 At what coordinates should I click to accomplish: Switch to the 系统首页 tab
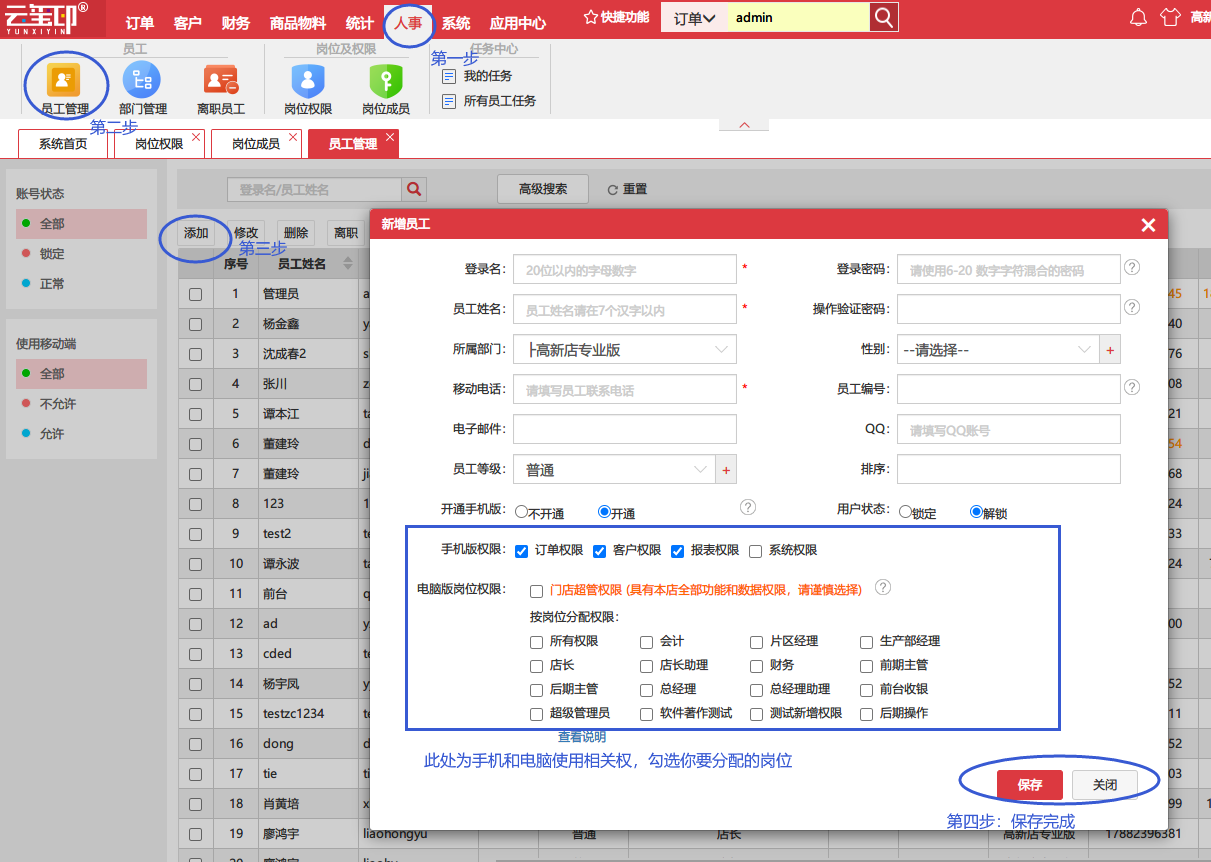coord(63,144)
